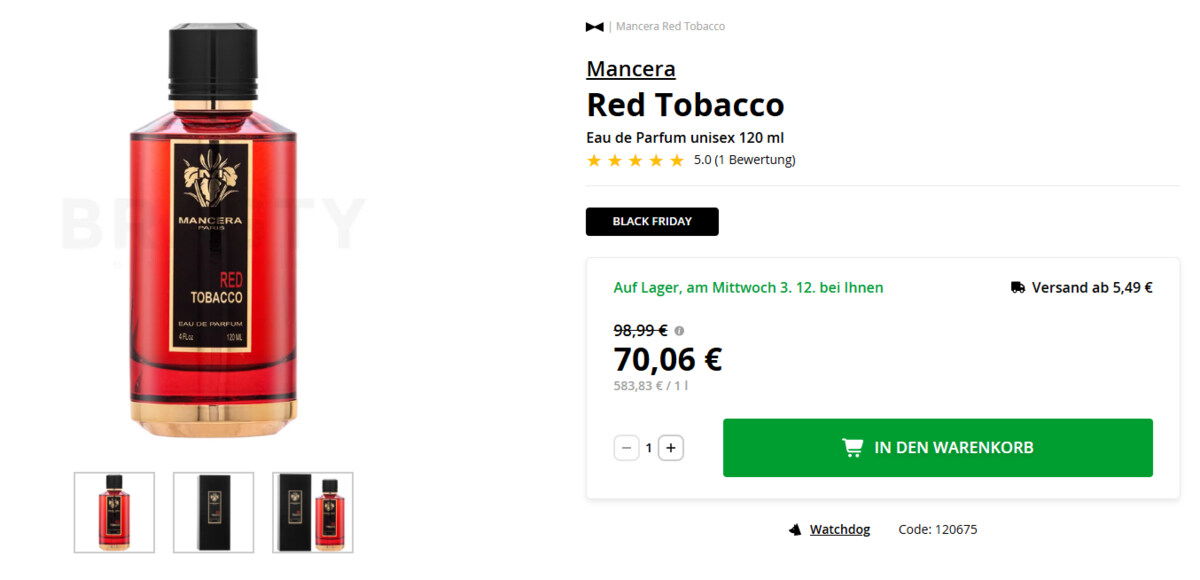The height and width of the screenshot is (580, 1200).
Task: Click the quantity number field
Action: 648,448
